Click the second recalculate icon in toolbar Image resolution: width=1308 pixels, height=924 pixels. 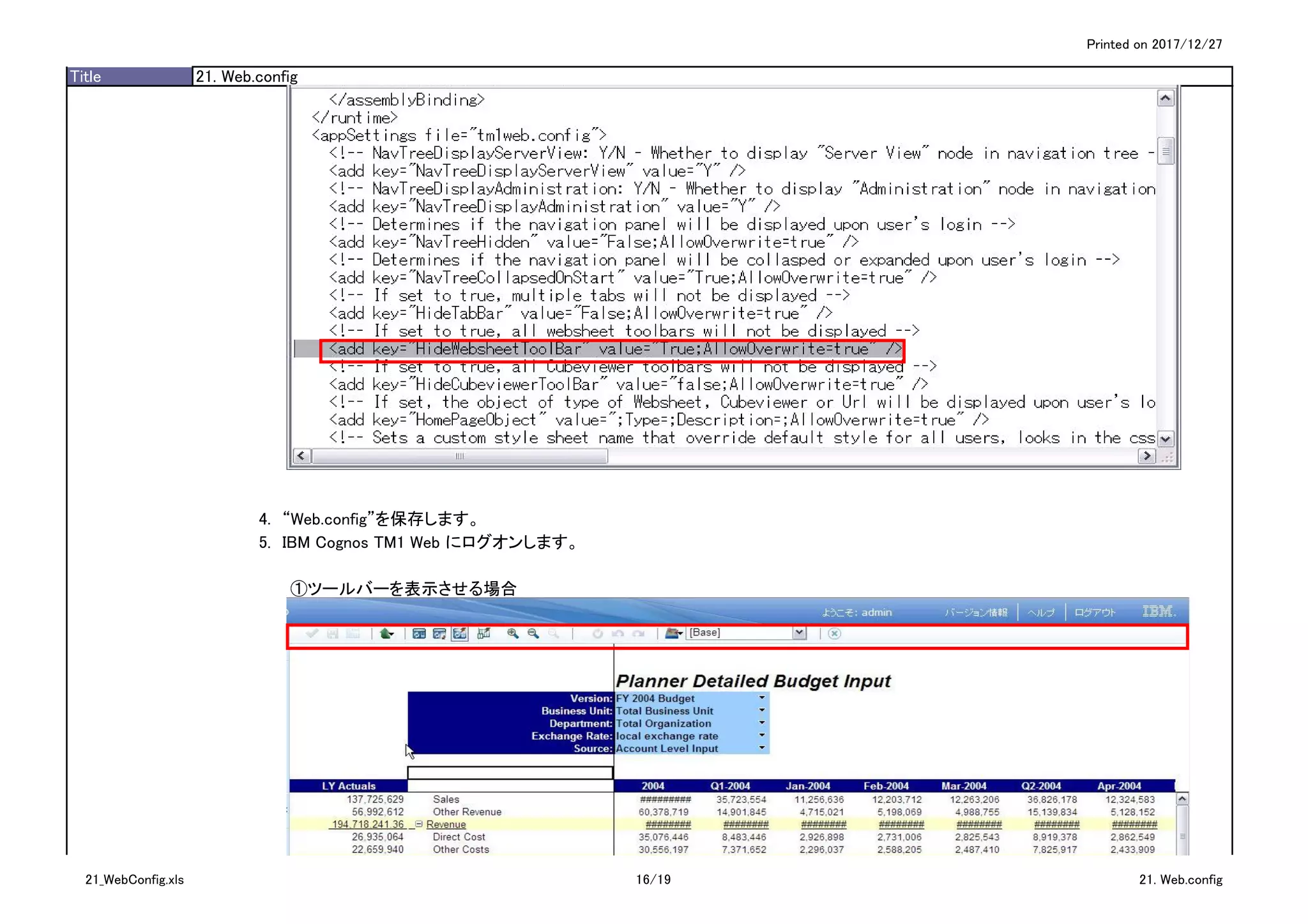point(439,633)
